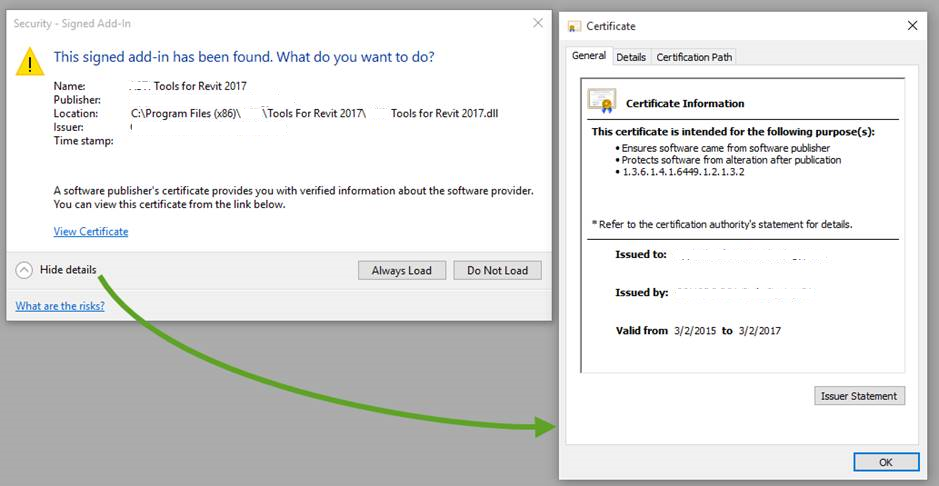Click the Issuer: label in the security dialog
This screenshot has height=486, width=939.
click(68, 127)
